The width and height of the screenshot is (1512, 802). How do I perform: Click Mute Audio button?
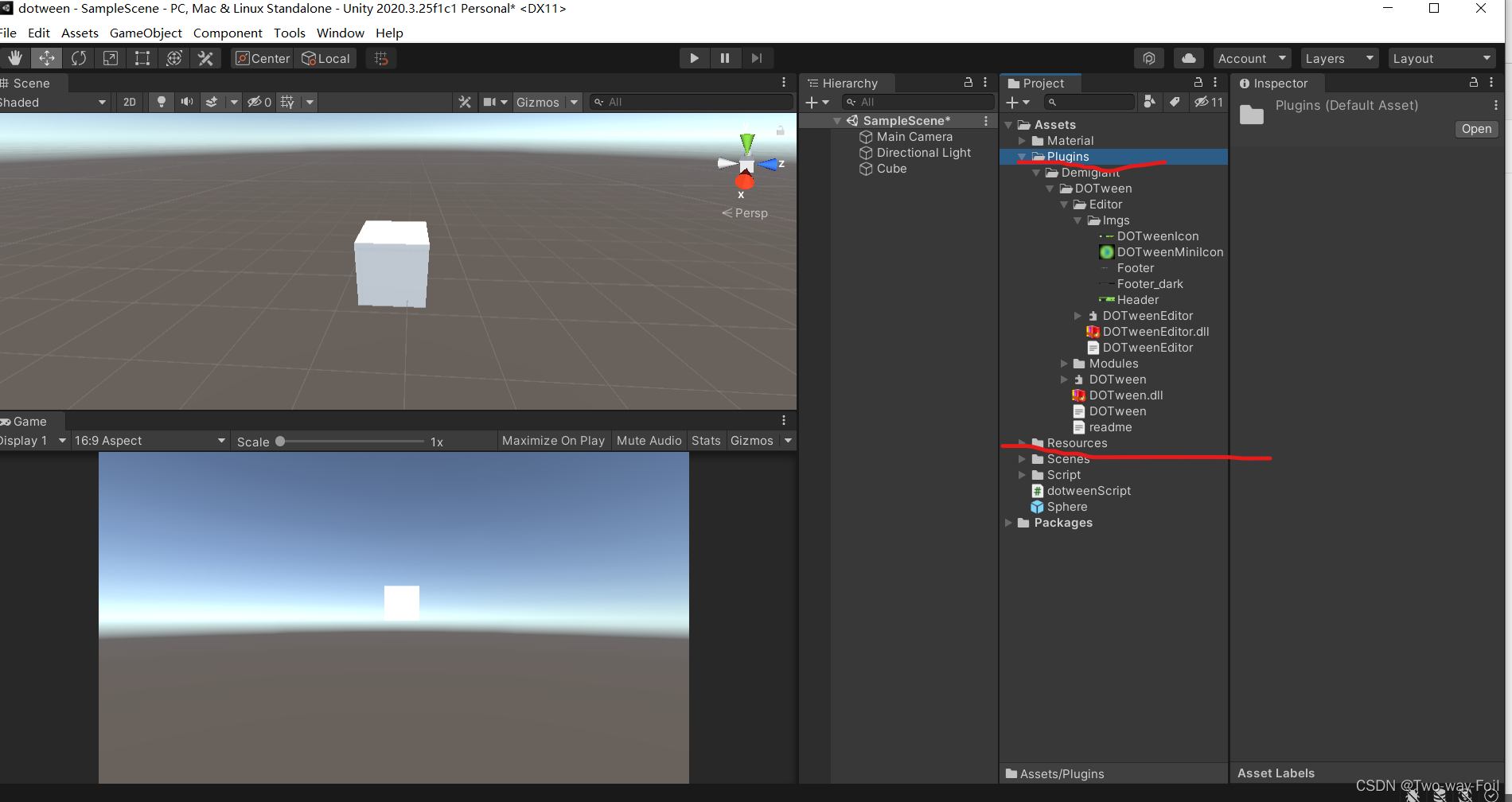(649, 441)
